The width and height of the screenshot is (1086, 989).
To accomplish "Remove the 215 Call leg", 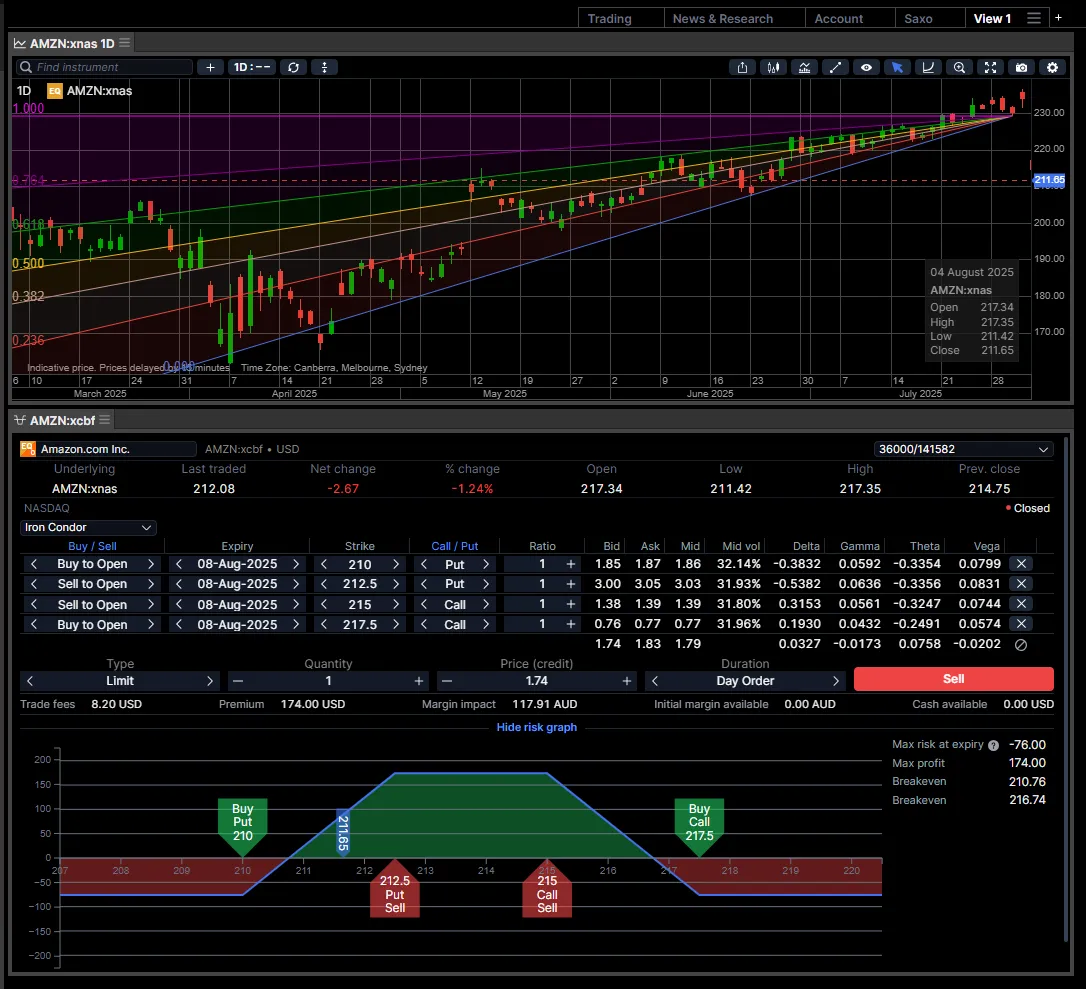I will (x=1021, y=604).
